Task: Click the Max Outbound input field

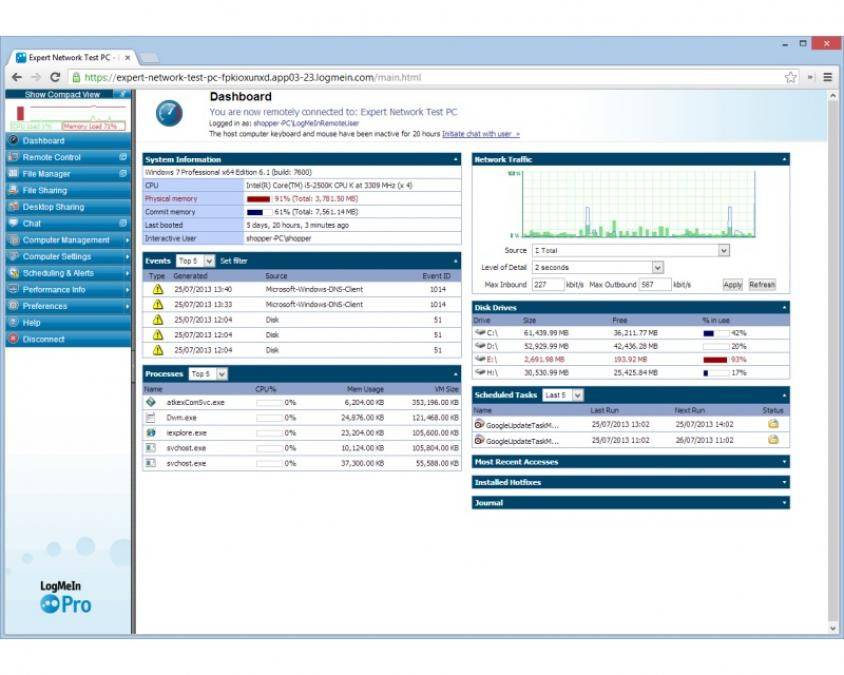Action: (x=655, y=285)
